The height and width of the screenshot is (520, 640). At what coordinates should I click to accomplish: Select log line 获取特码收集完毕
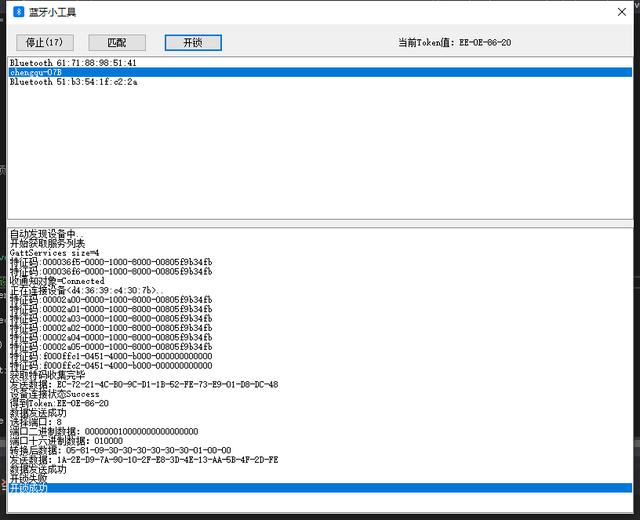[x=320, y=375]
